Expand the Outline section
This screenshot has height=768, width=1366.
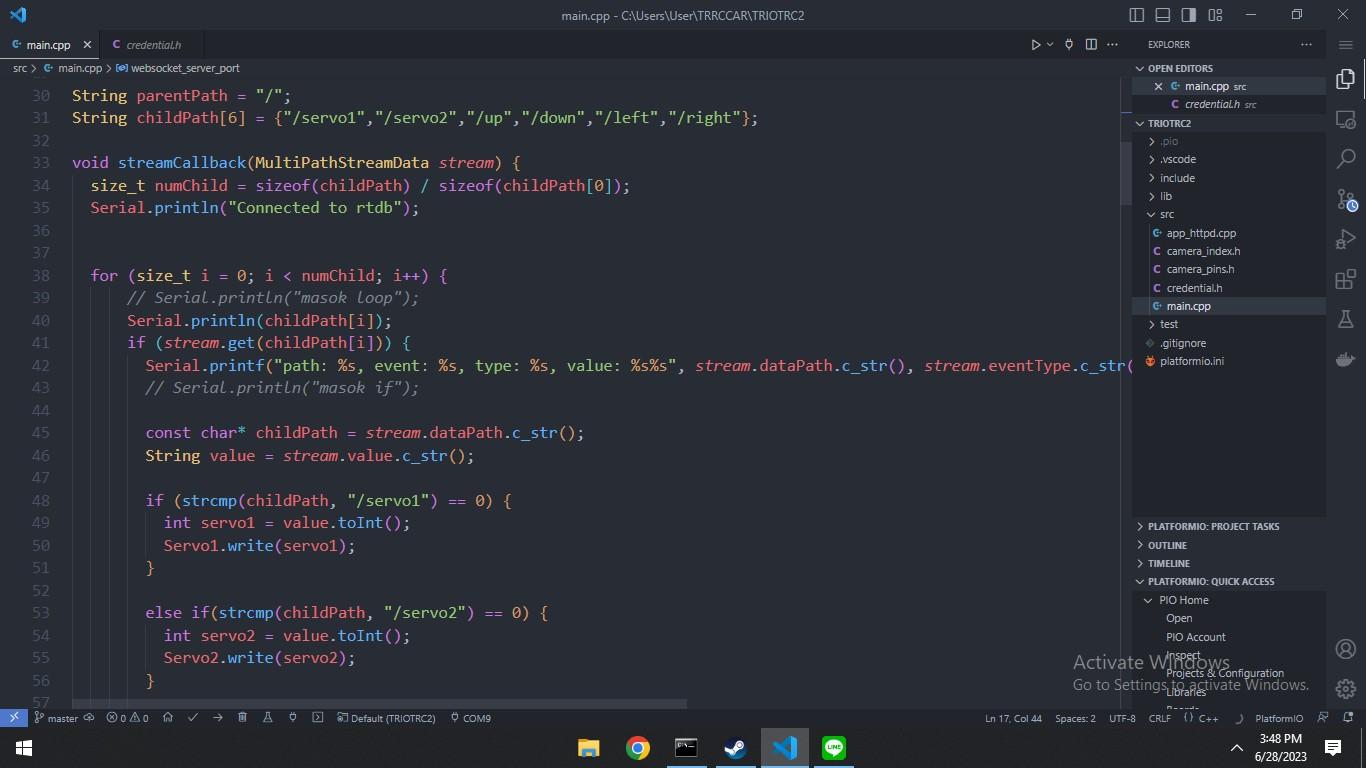[1229, 545]
